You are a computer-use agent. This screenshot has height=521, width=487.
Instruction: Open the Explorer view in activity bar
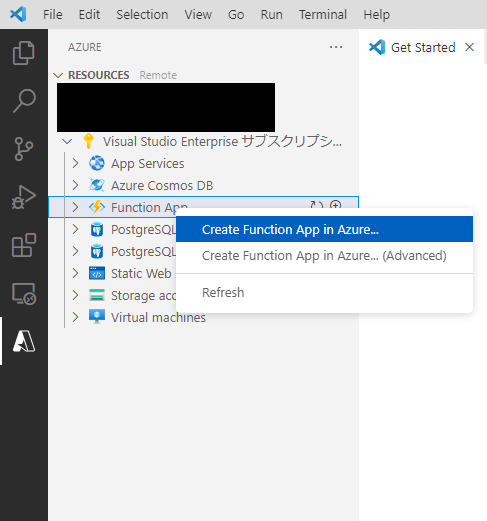tap(23, 53)
